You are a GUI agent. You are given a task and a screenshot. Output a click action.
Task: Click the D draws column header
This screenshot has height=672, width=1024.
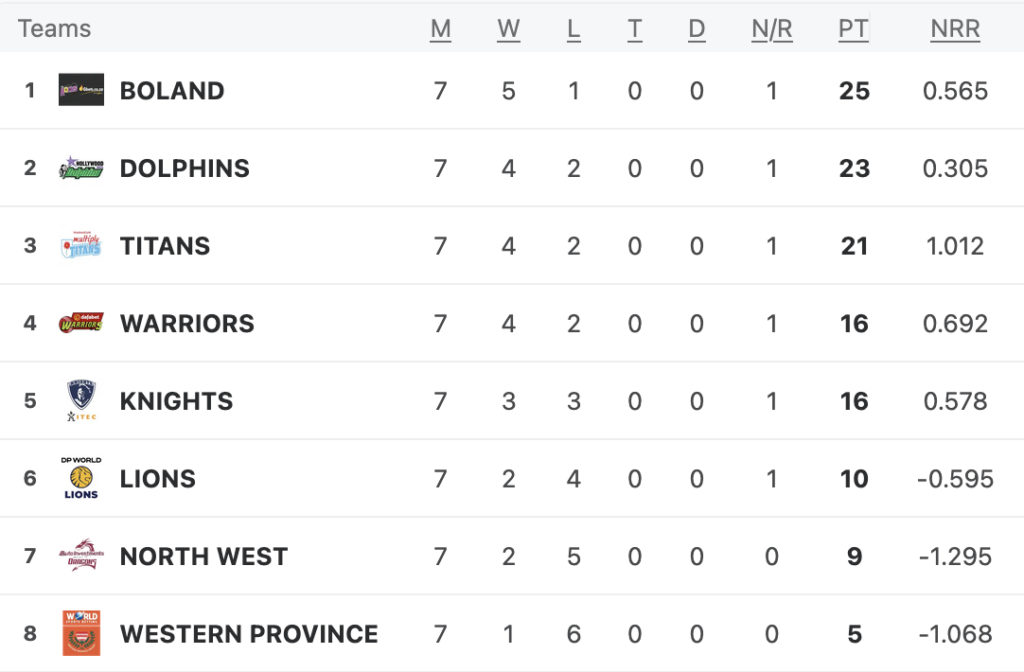coord(697,29)
